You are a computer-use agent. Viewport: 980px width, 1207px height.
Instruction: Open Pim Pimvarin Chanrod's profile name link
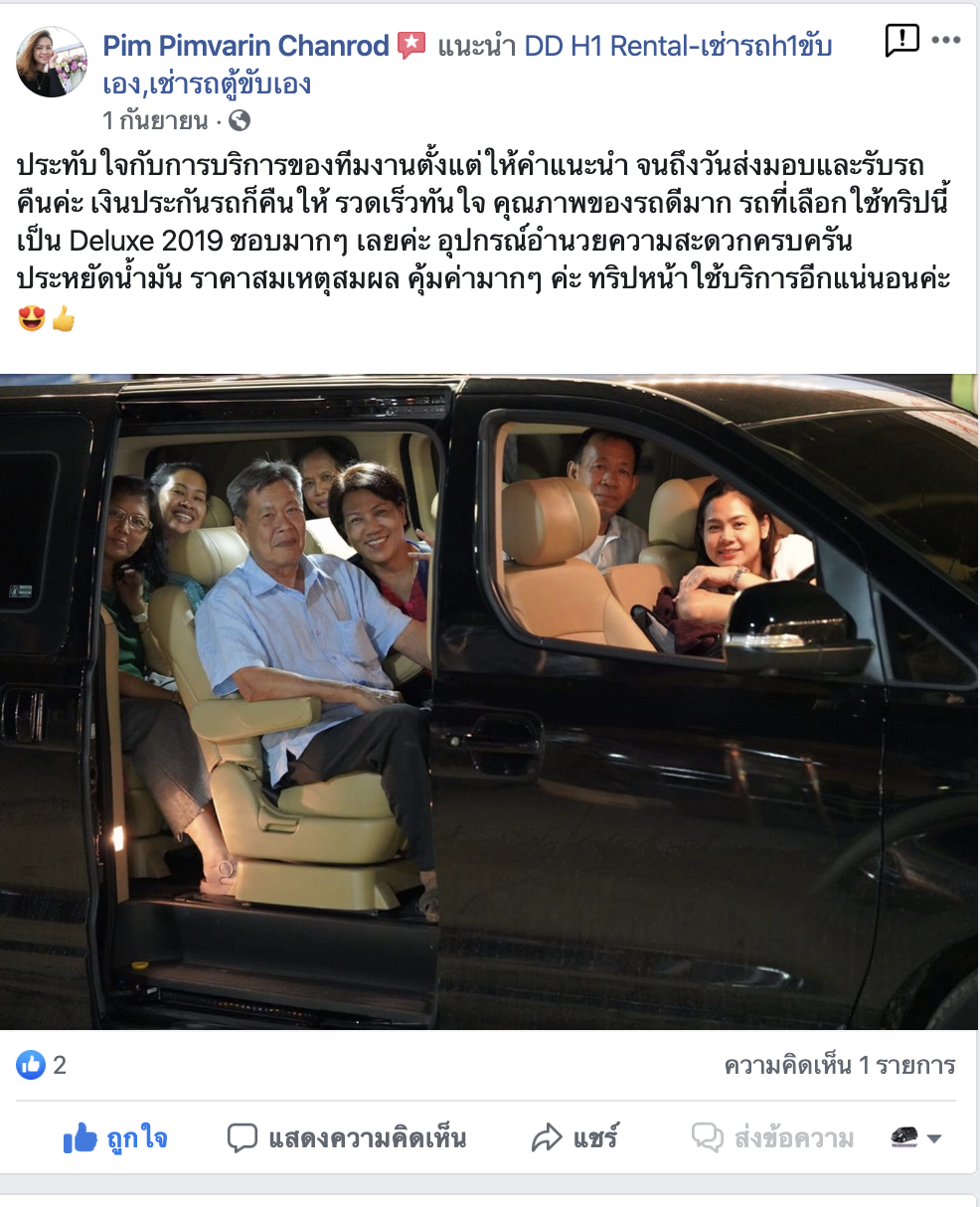click(246, 46)
